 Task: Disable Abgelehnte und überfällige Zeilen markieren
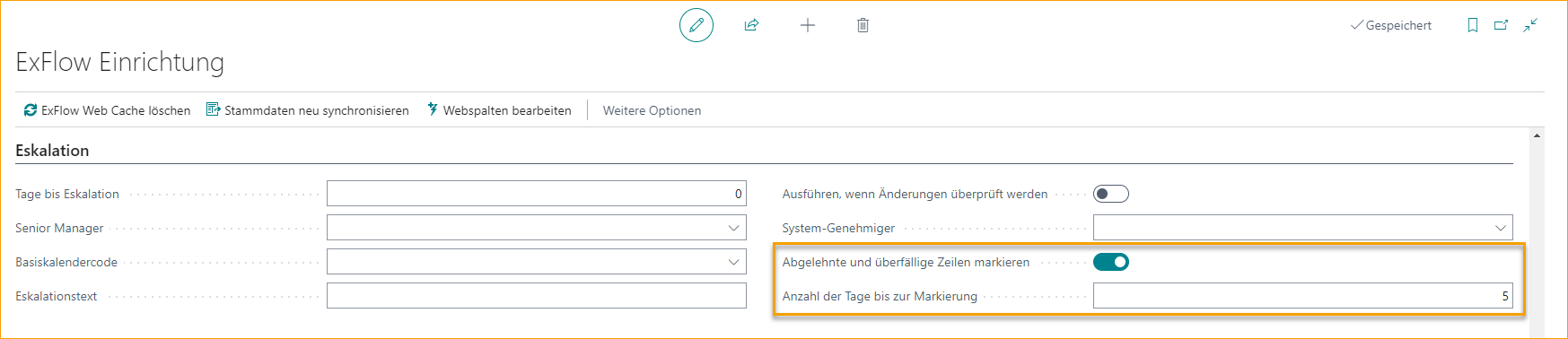[1110, 262]
